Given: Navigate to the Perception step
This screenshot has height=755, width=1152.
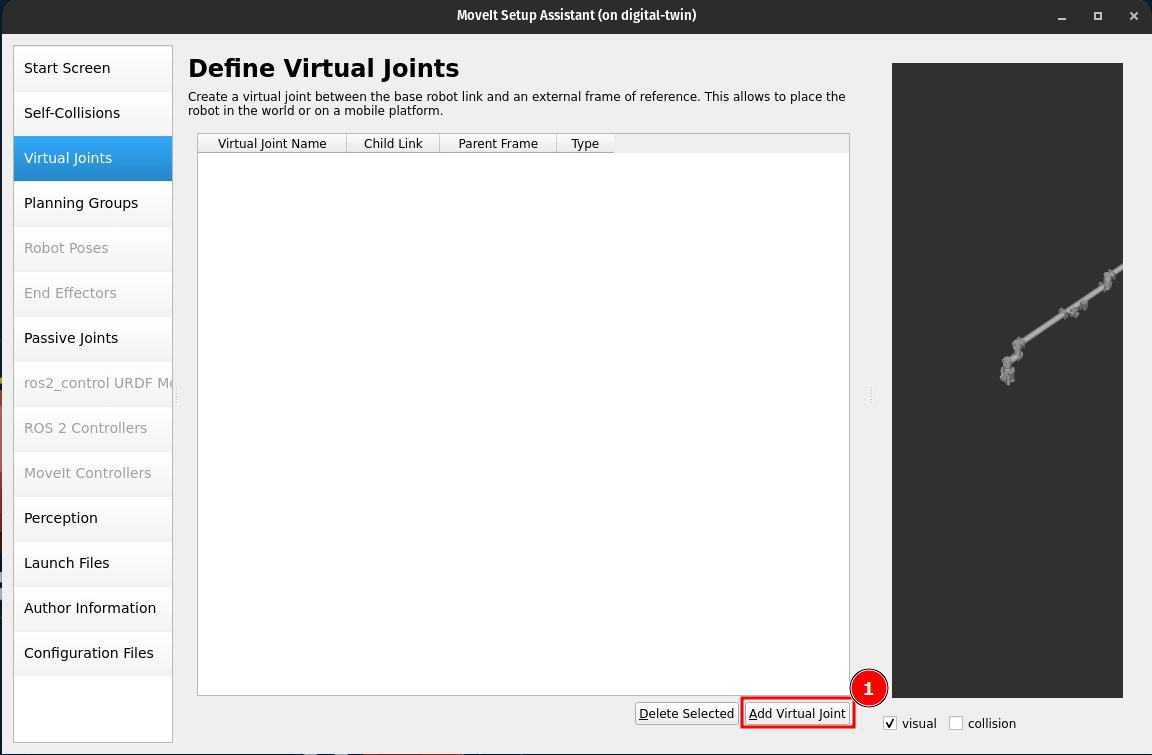Looking at the screenshot, I should [x=92, y=518].
